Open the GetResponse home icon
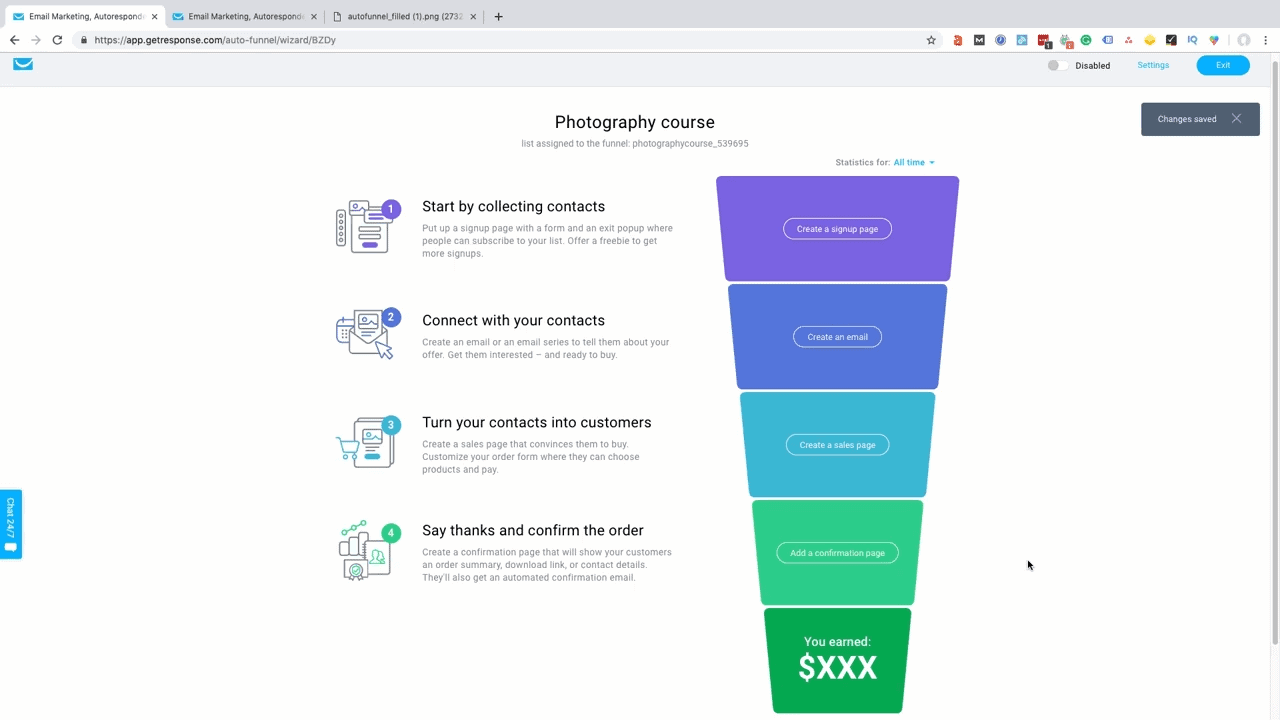 coord(22,64)
